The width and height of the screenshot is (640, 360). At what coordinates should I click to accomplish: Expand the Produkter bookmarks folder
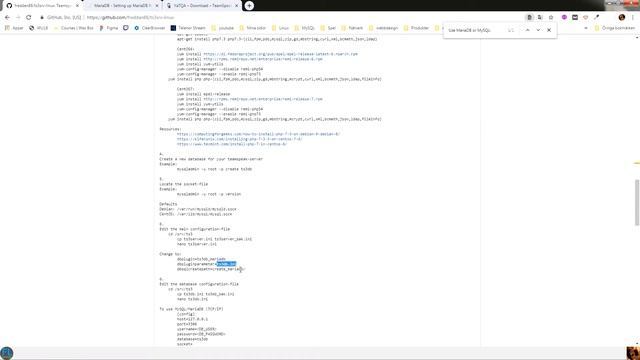click(416, 28)
